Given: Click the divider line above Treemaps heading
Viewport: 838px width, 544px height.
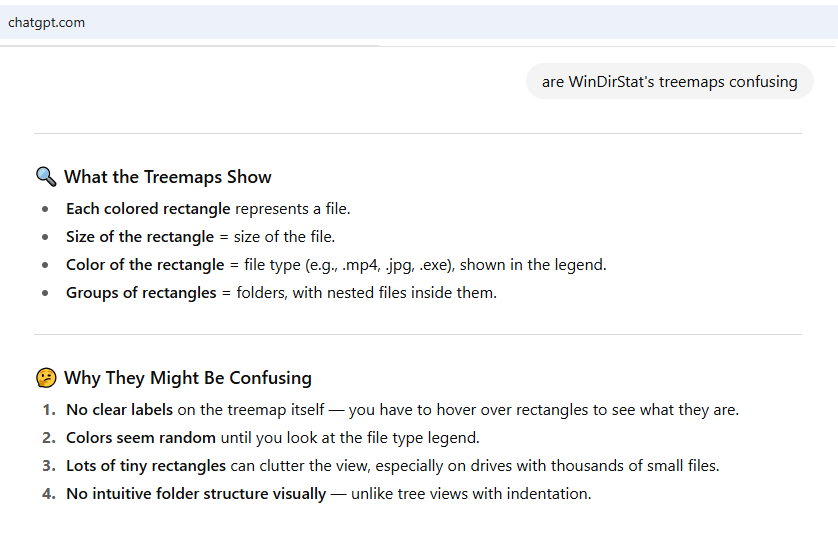Looking at the screenshot, I should pos(417,133).
